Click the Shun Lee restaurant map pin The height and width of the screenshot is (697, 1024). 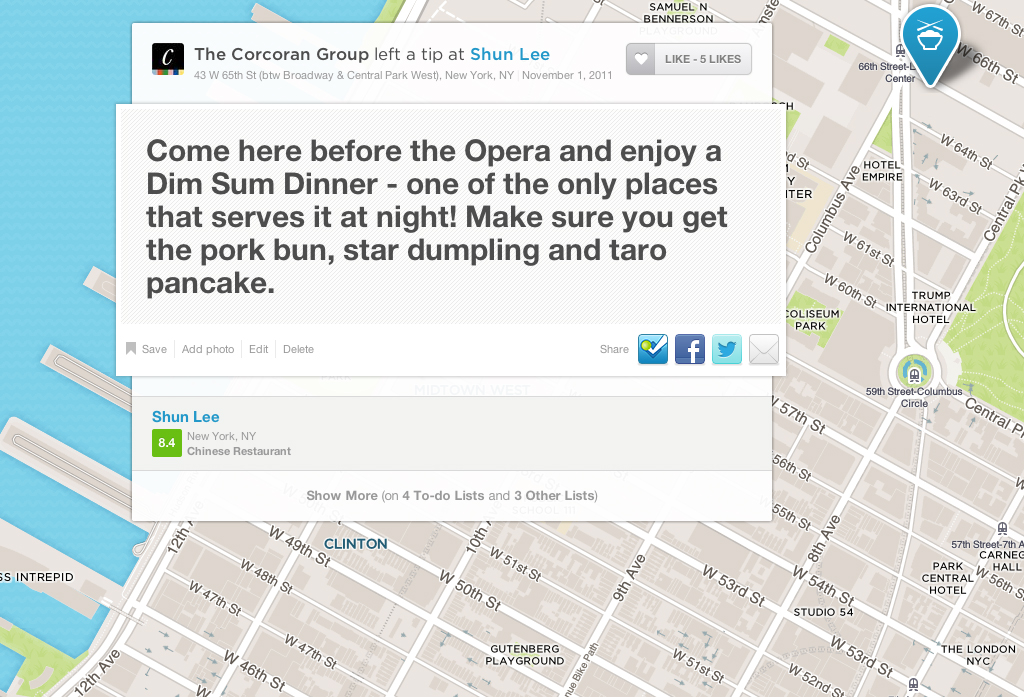930,42
